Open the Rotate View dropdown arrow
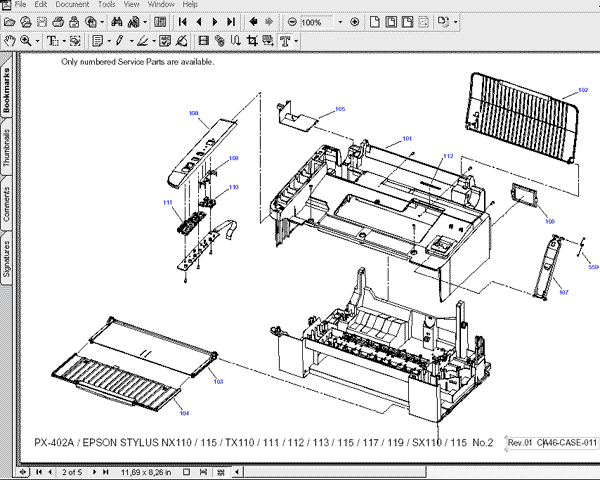Image resolution: width=600 pixels, height=480 pixels. (455, 22)
